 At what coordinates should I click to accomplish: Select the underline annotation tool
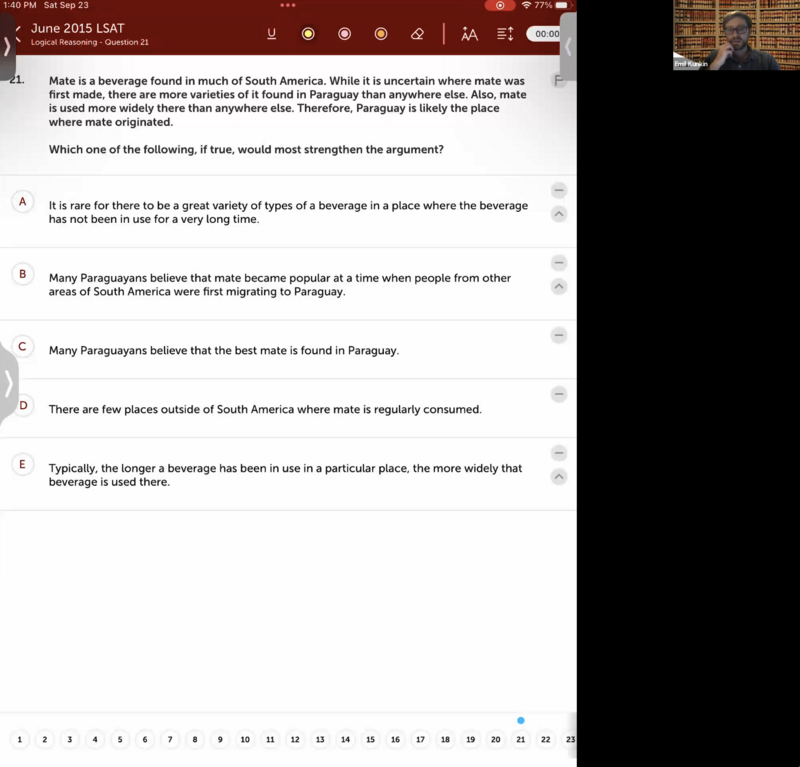(272, 34)
